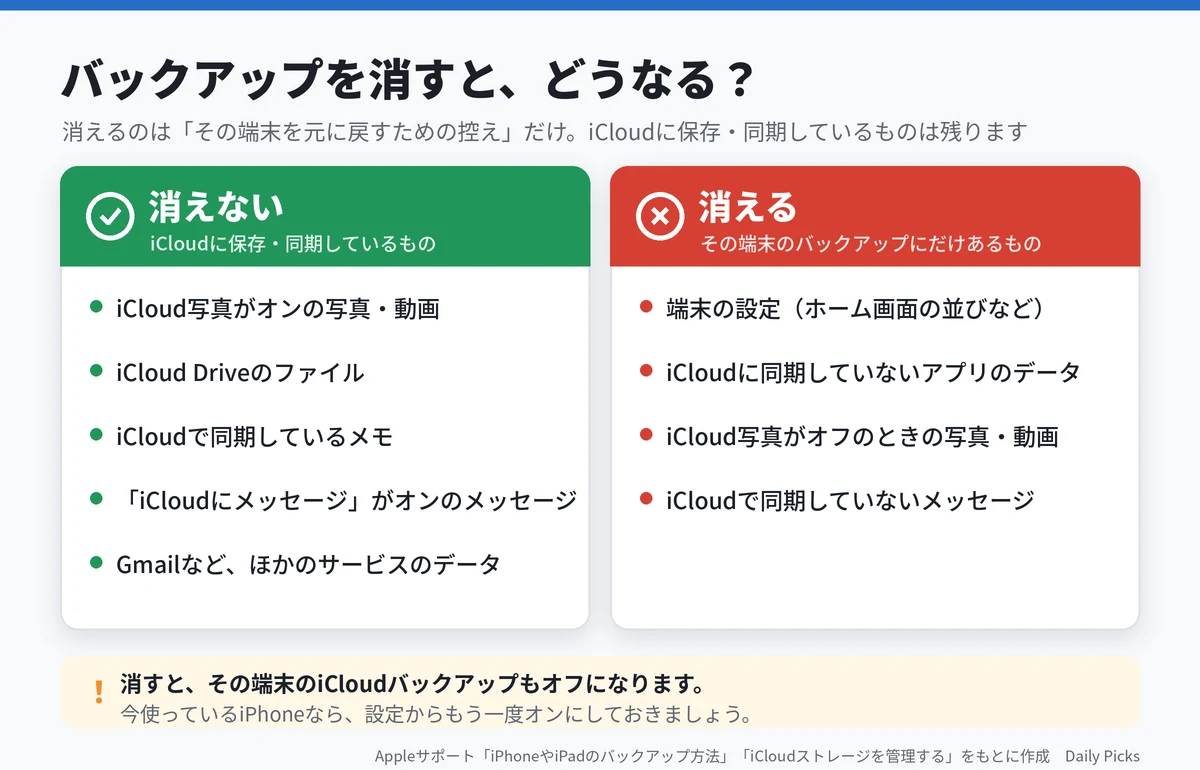Select the item iCloudに同期していないアプリのデータ
The height and width of the screenshot is (770, 1200).
pos(873,372)
